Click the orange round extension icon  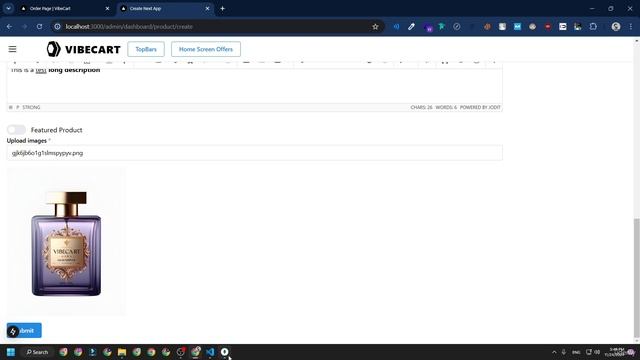tap(487, 27)
